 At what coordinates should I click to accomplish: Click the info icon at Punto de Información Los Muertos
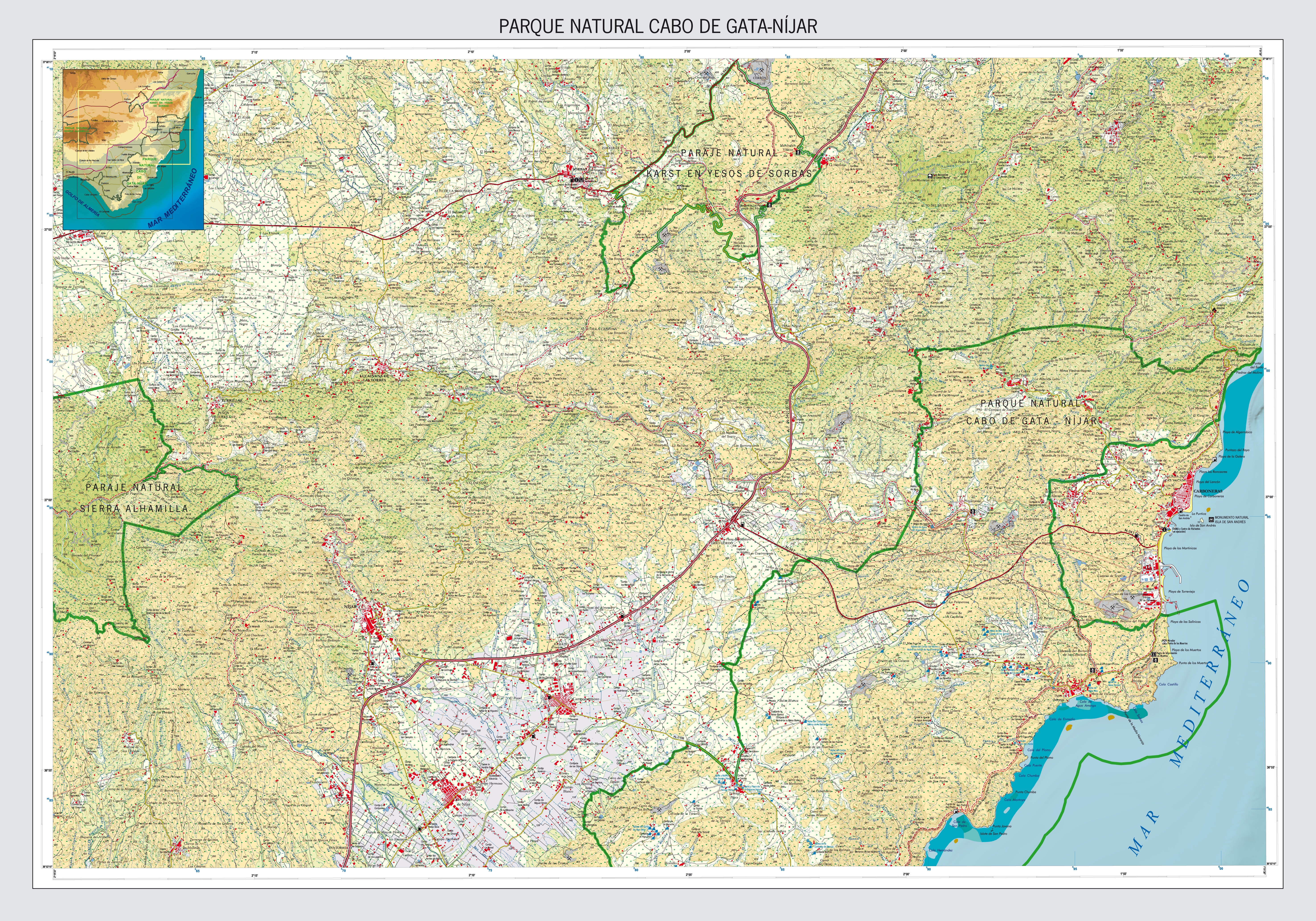click(x=1153, y=654)
